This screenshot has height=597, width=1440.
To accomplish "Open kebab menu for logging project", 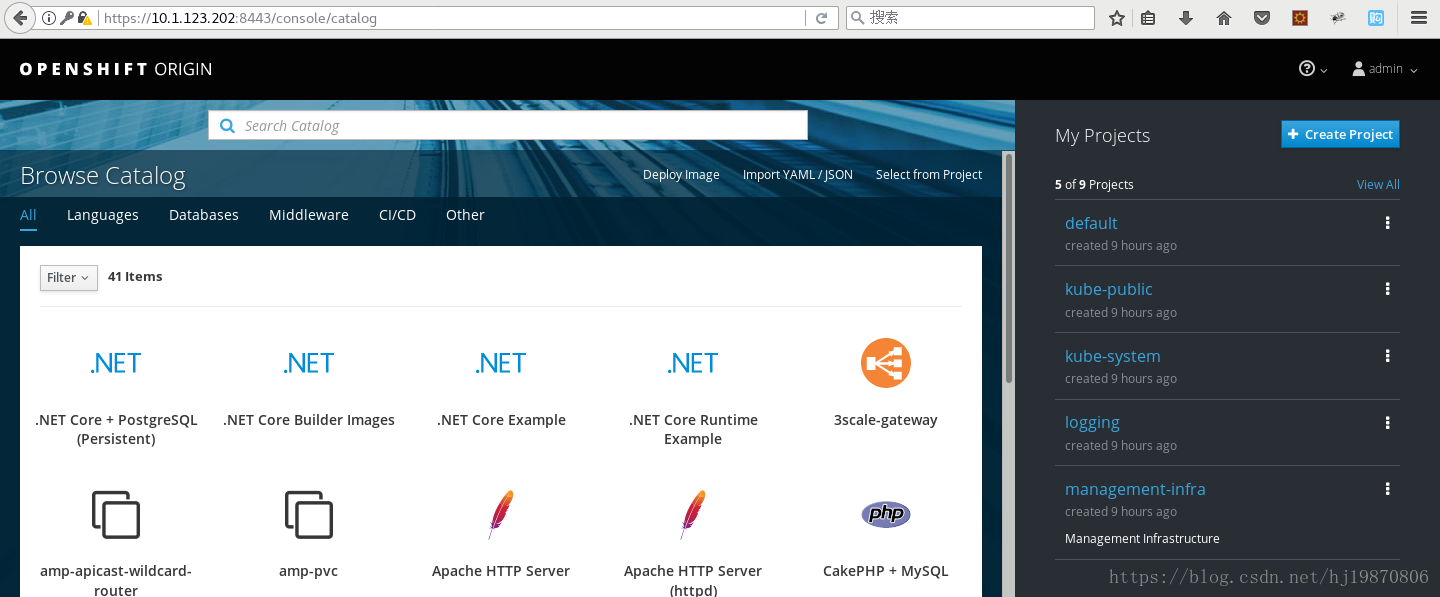I will 1387,423.
